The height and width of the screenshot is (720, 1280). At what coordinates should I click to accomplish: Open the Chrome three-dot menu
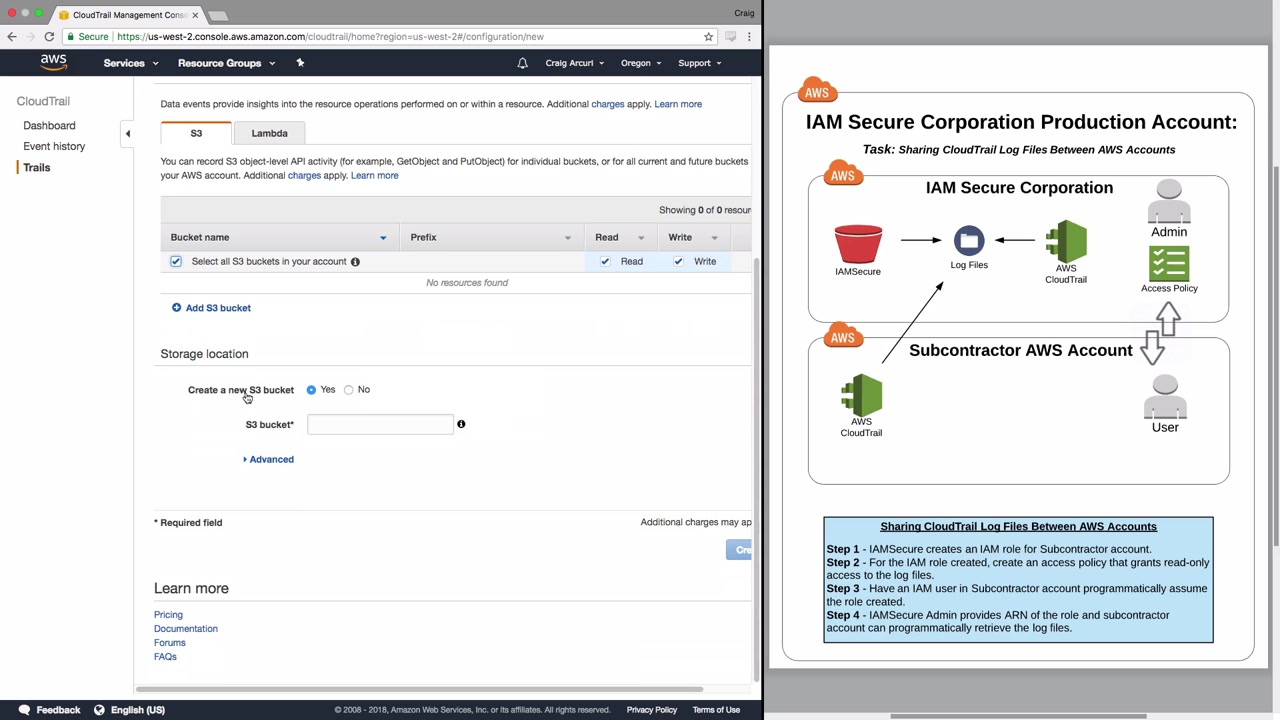(x=749, y=37)
